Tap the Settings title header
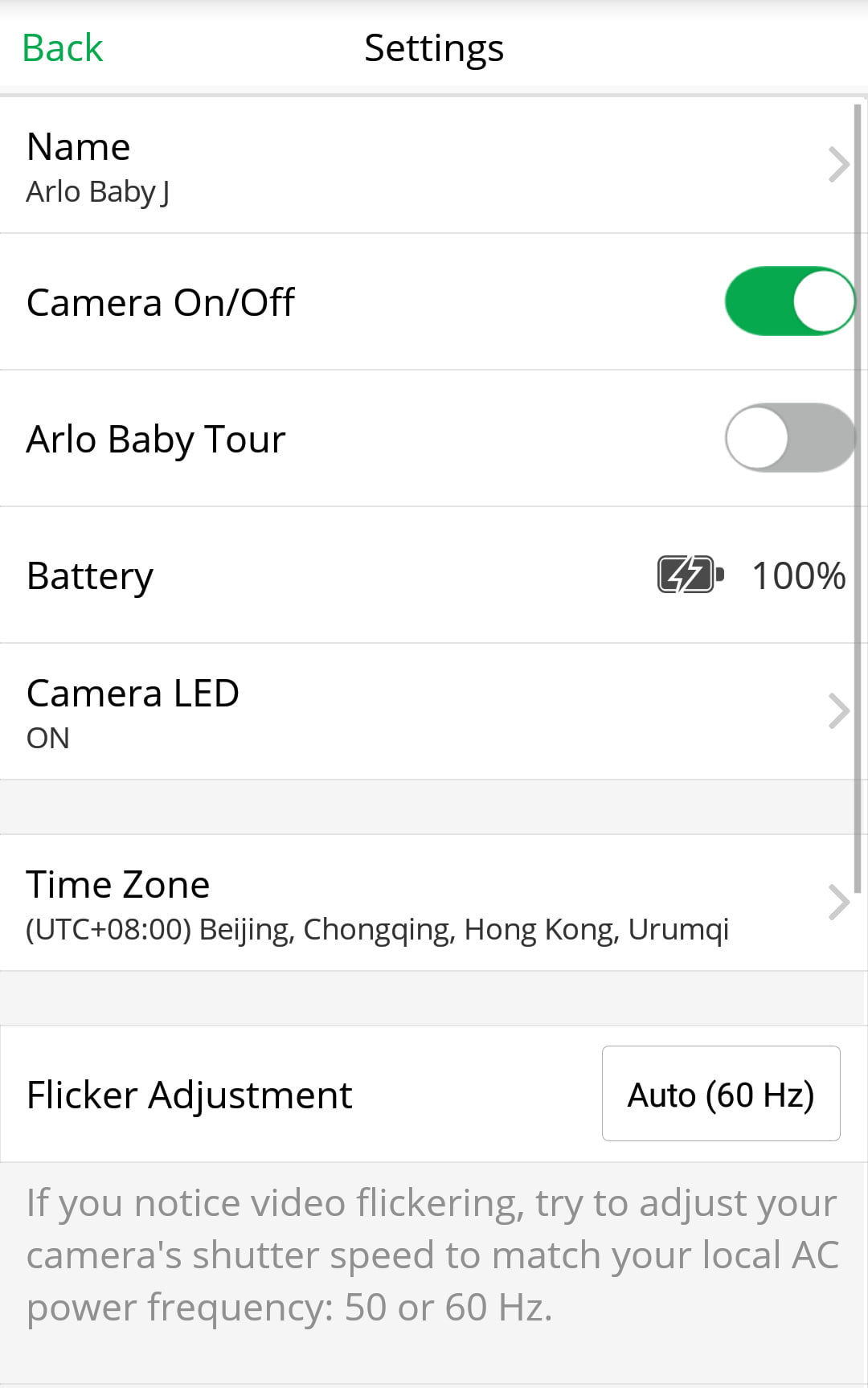Screen dimensions: 868x1388 (434, 48)
